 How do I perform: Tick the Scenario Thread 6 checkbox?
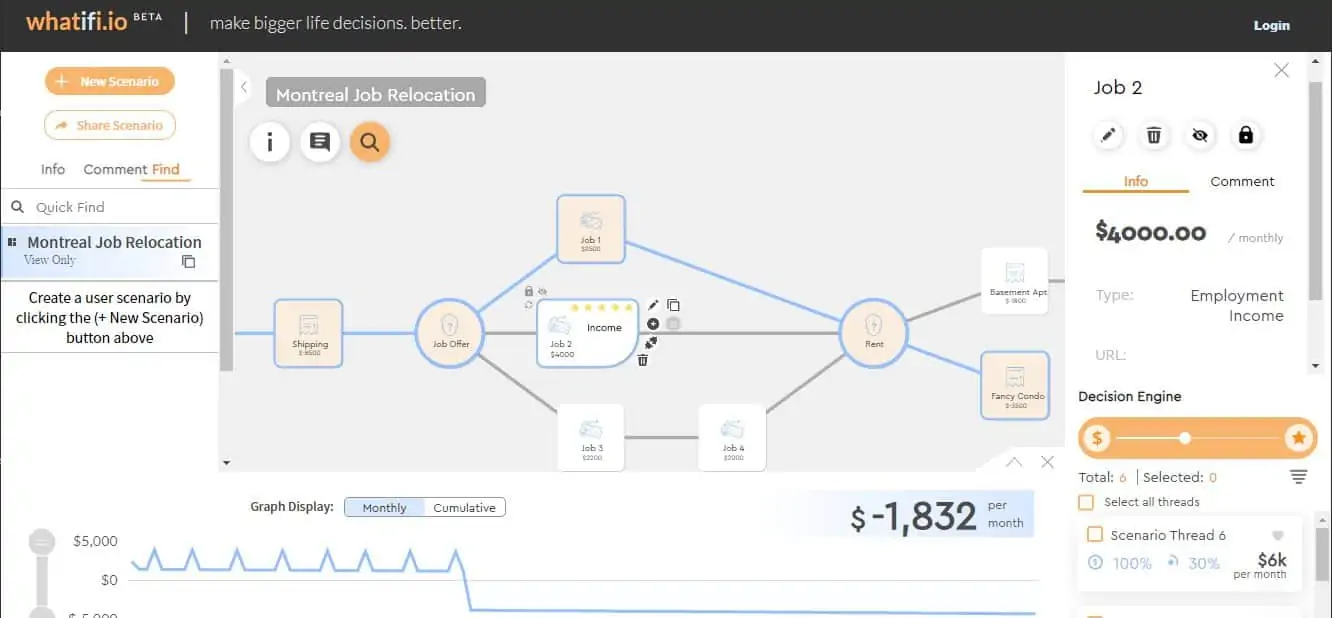(1095, 535)
